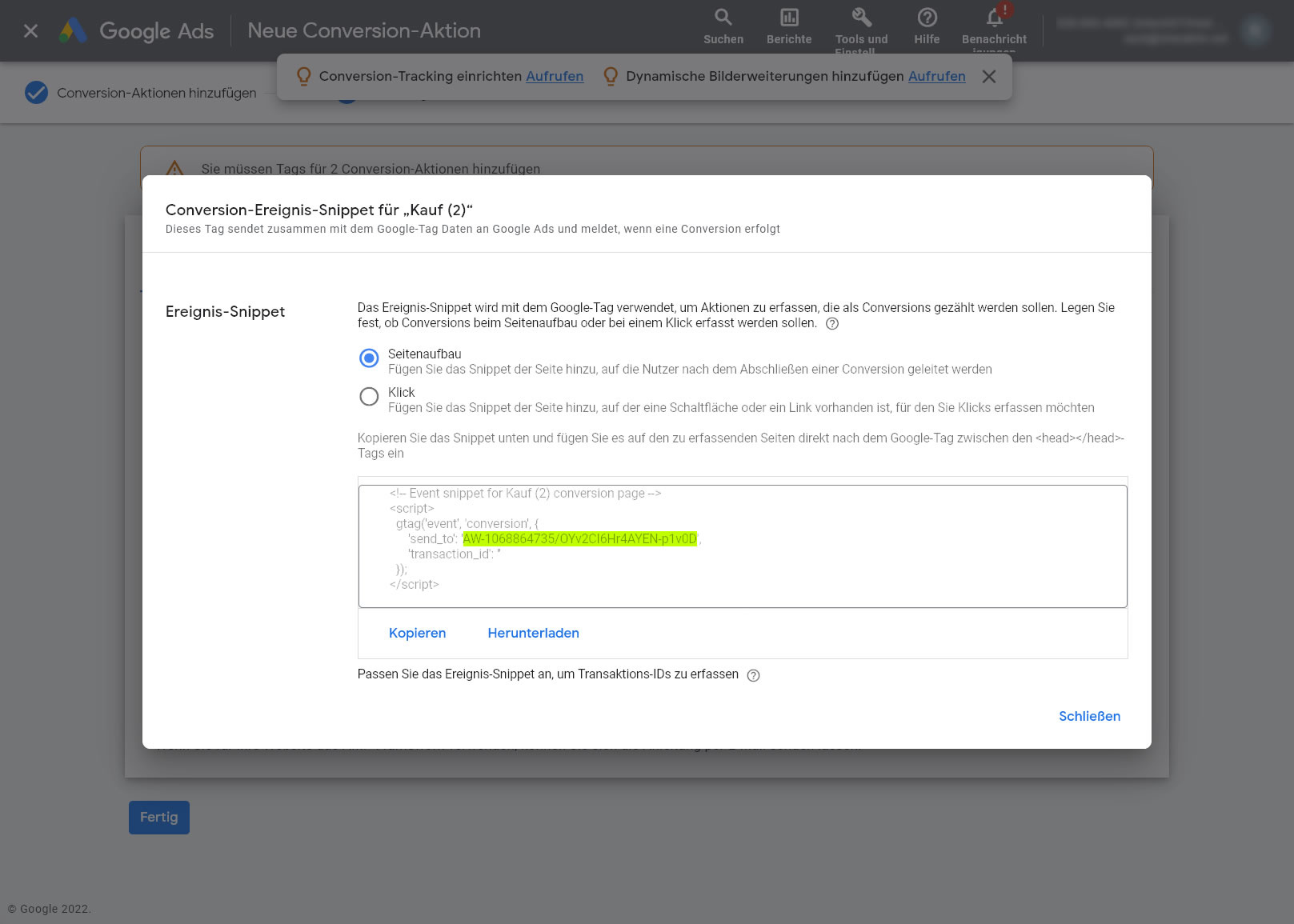Open Aufrufen link for Conversion-Tracking einrichten
This screenshot has width=1294, height=924.
click(x=554, y=77)
